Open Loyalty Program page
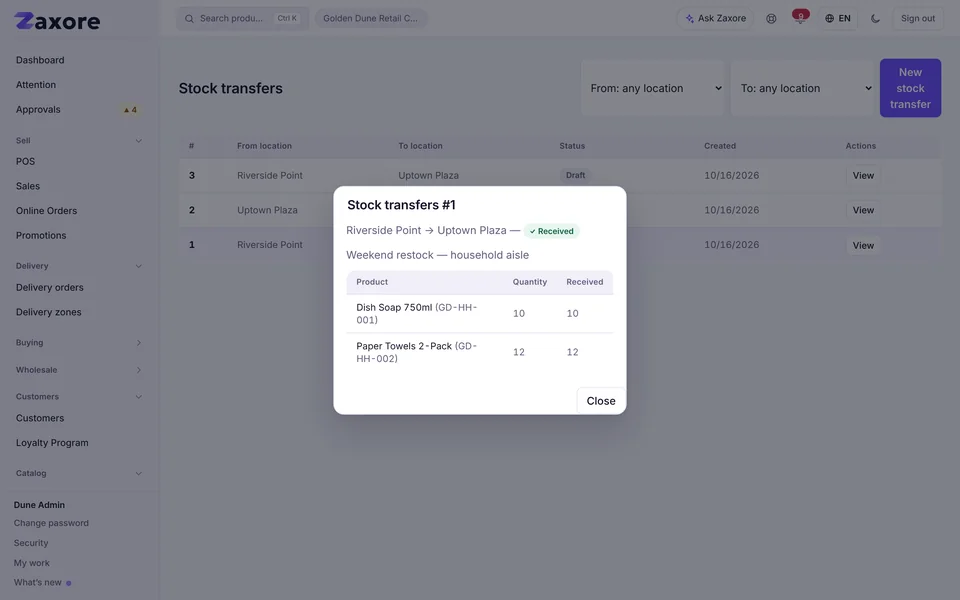The width and height of the screenshot is (960, 600). [52, 443]
